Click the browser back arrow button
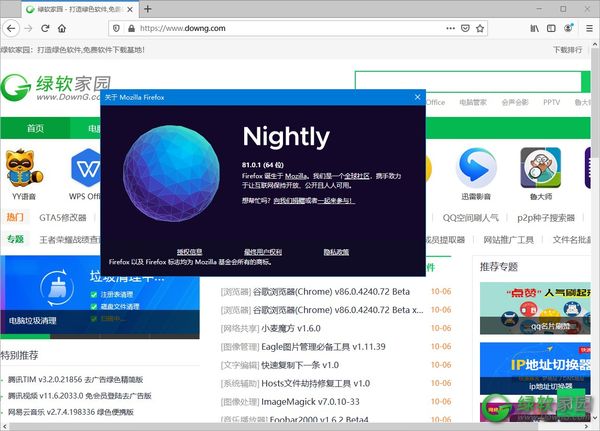The width and height of the screenshot is (600, 431). coord(11,29)
